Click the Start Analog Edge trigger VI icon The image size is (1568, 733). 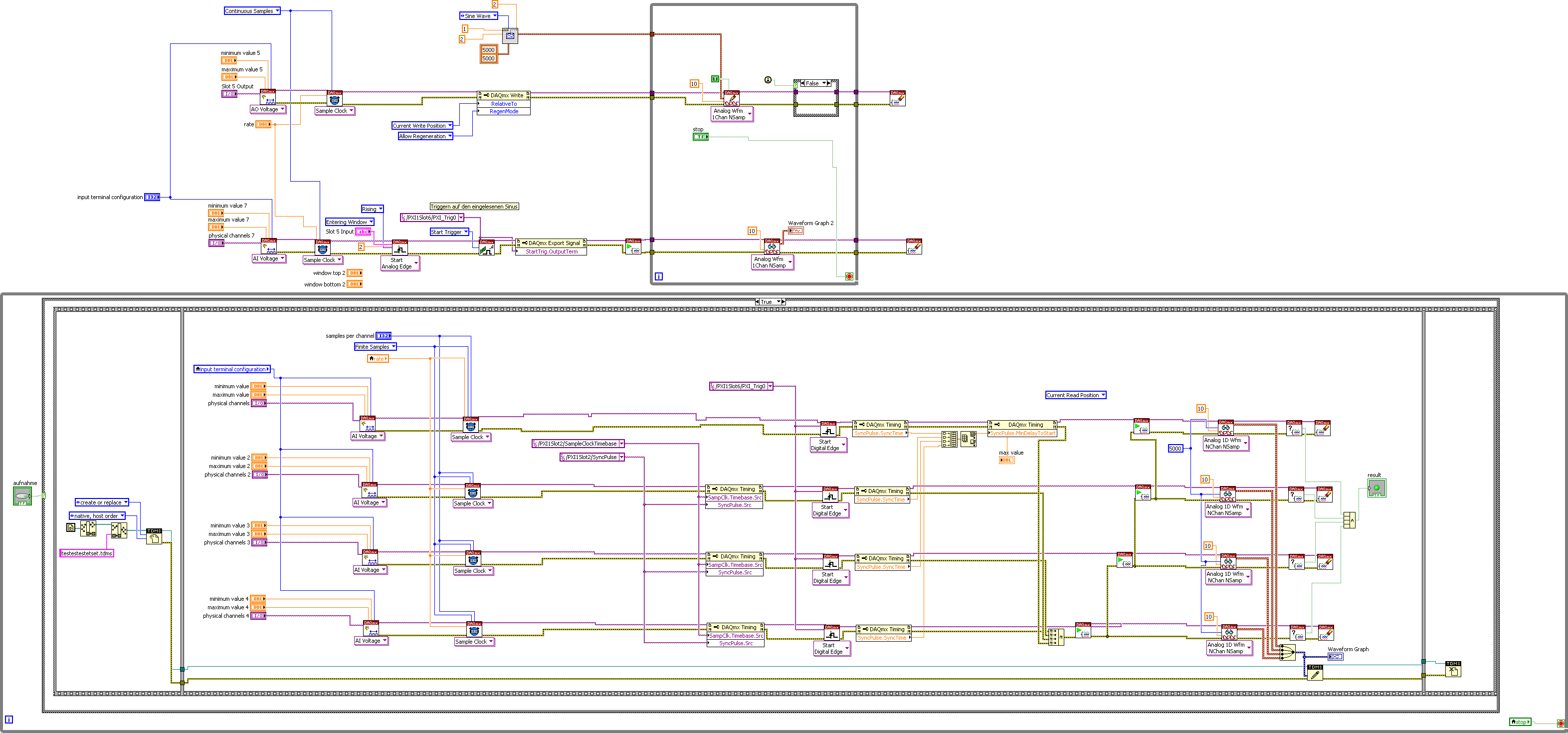tap(400, 247)
